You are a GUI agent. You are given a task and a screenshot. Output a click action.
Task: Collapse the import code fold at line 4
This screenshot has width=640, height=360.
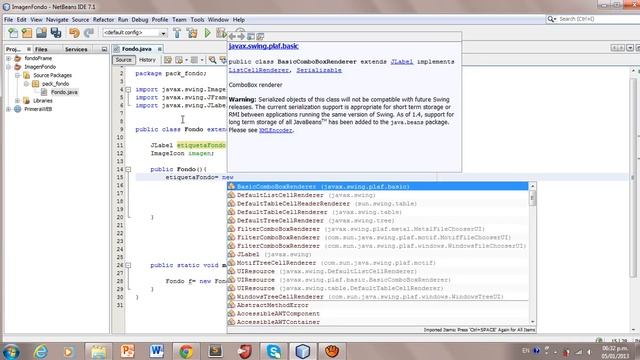click(128, 89)
